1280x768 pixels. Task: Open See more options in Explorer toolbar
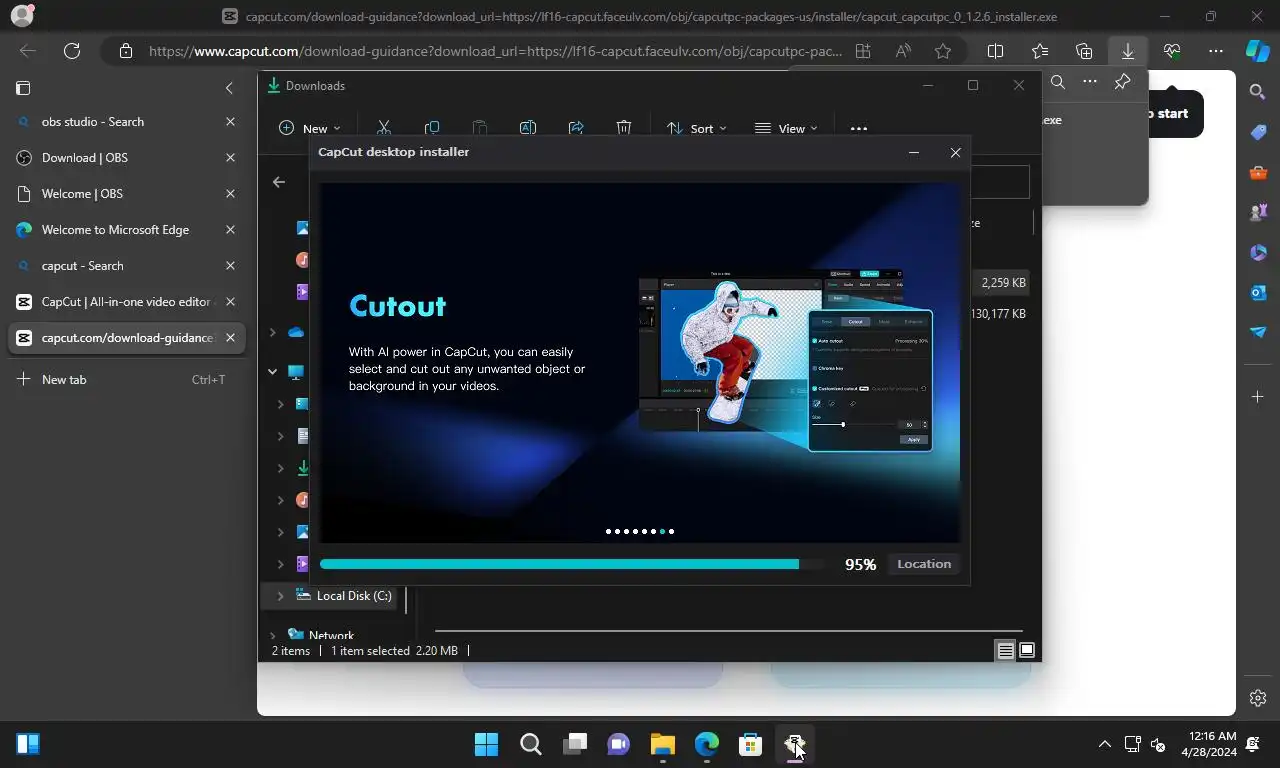click(858, 128)
